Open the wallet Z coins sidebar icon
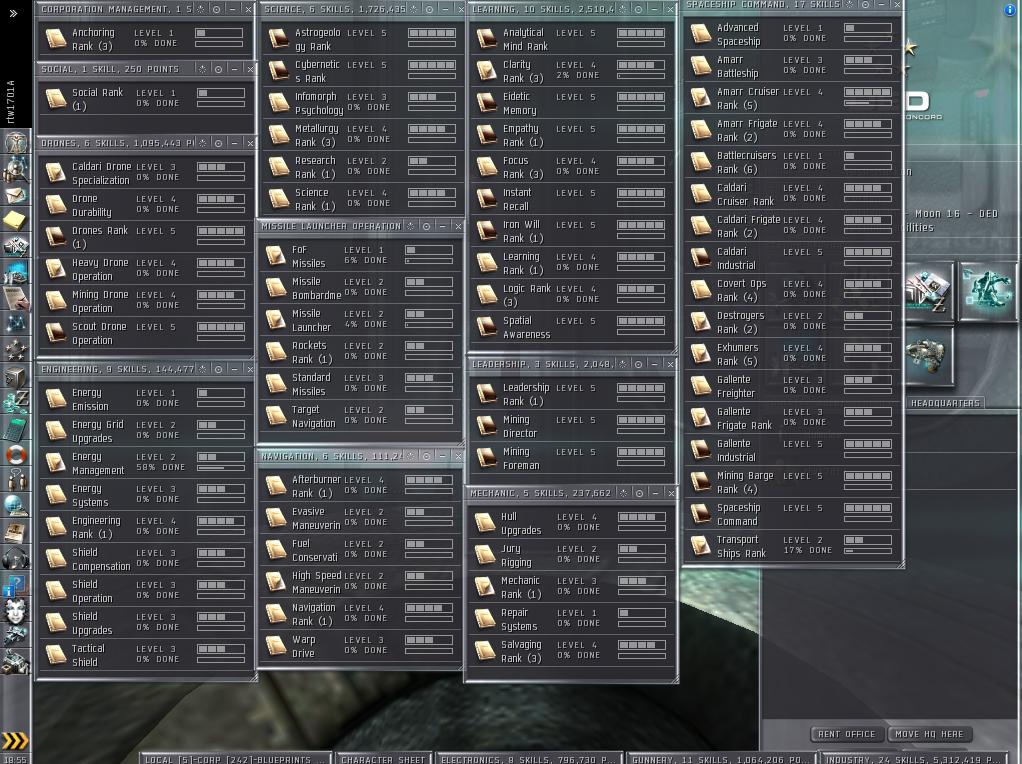This screenshot has height=764, width=1022. (x=16, y=402)
